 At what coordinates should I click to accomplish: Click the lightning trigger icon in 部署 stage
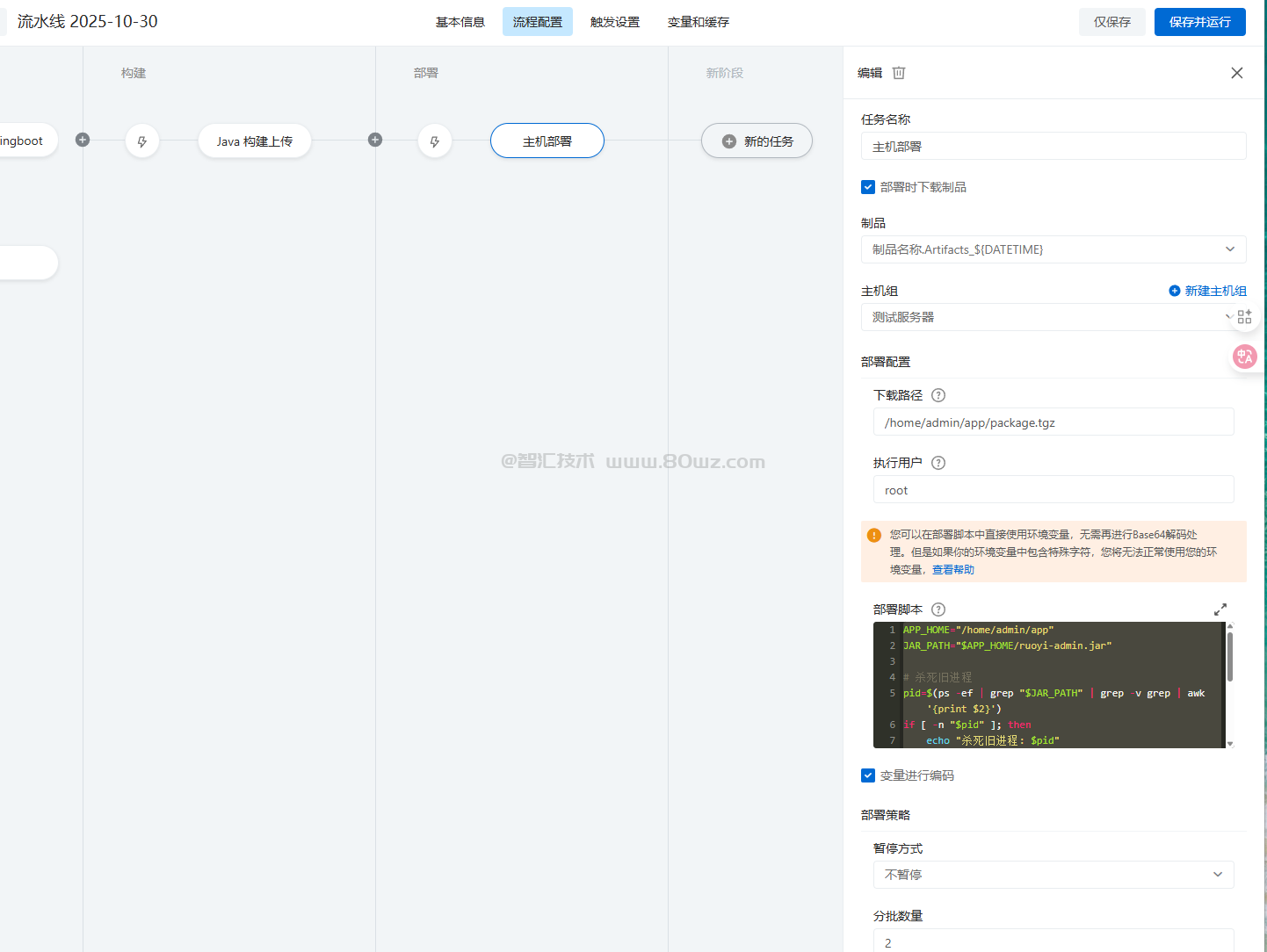pos(435,141)
